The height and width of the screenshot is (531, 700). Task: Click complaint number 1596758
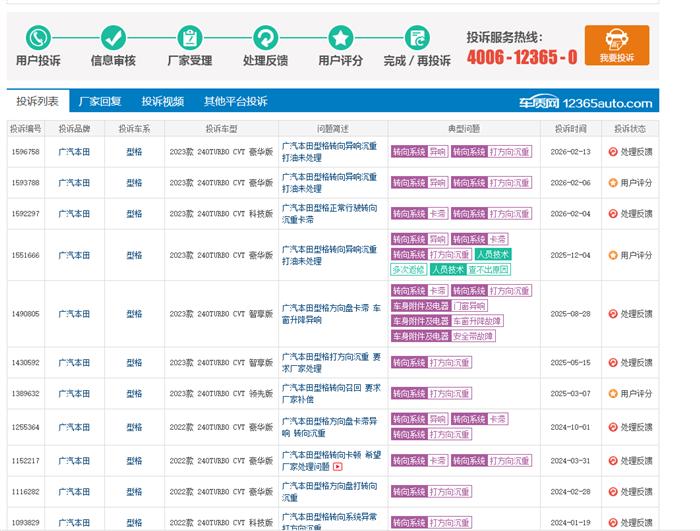pyautogui.click(x=25, y=152)
